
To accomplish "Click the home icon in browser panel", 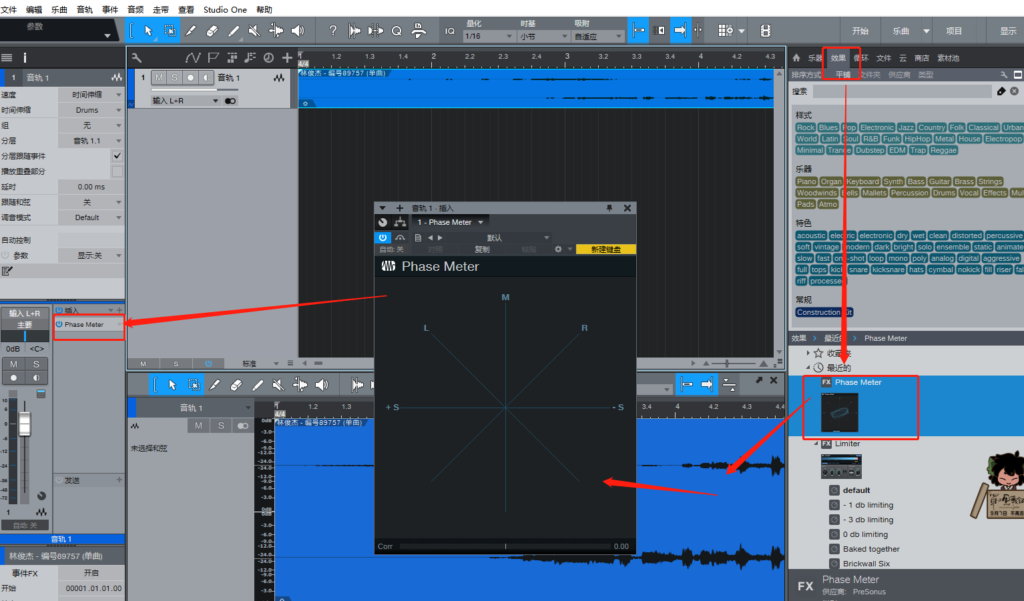I will pos(796,57).
